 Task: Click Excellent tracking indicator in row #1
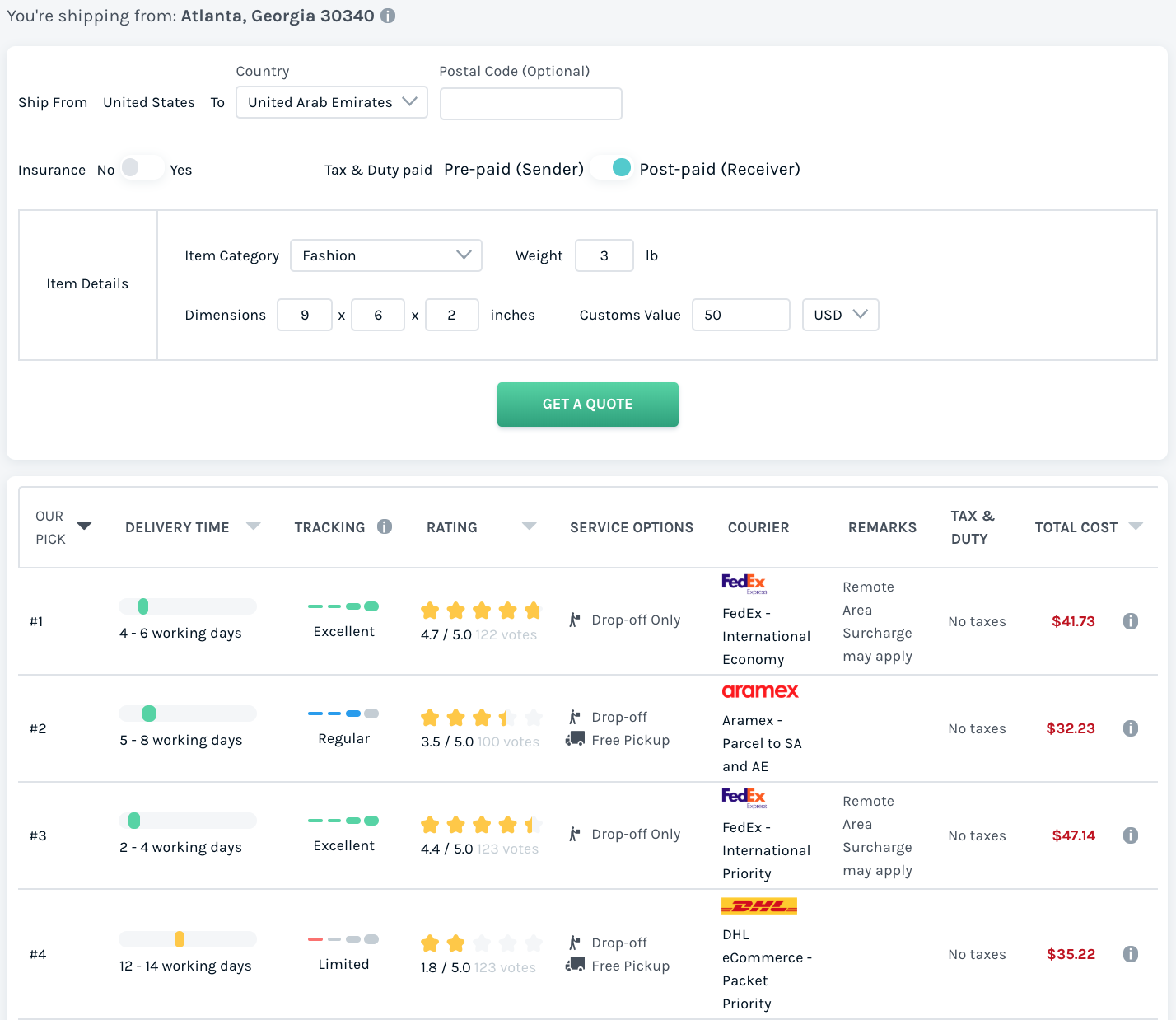click(343, 606)
